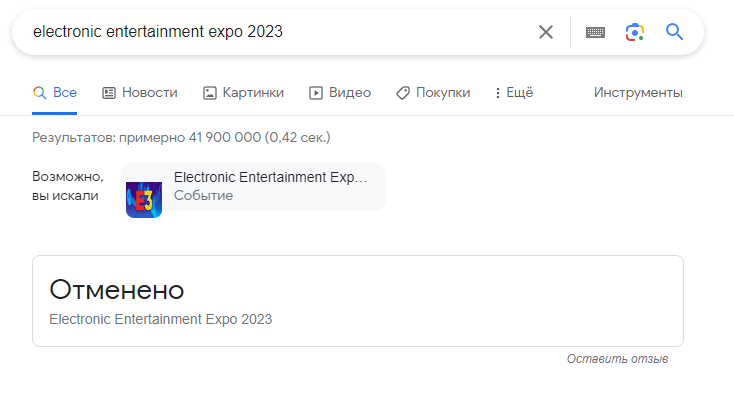
Task: Clear the search query with X icon
Action: [x=546, y=32]
